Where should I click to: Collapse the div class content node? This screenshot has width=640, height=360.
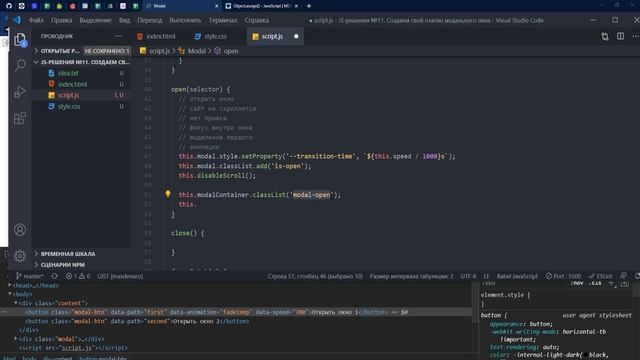[x=16, y=303]
